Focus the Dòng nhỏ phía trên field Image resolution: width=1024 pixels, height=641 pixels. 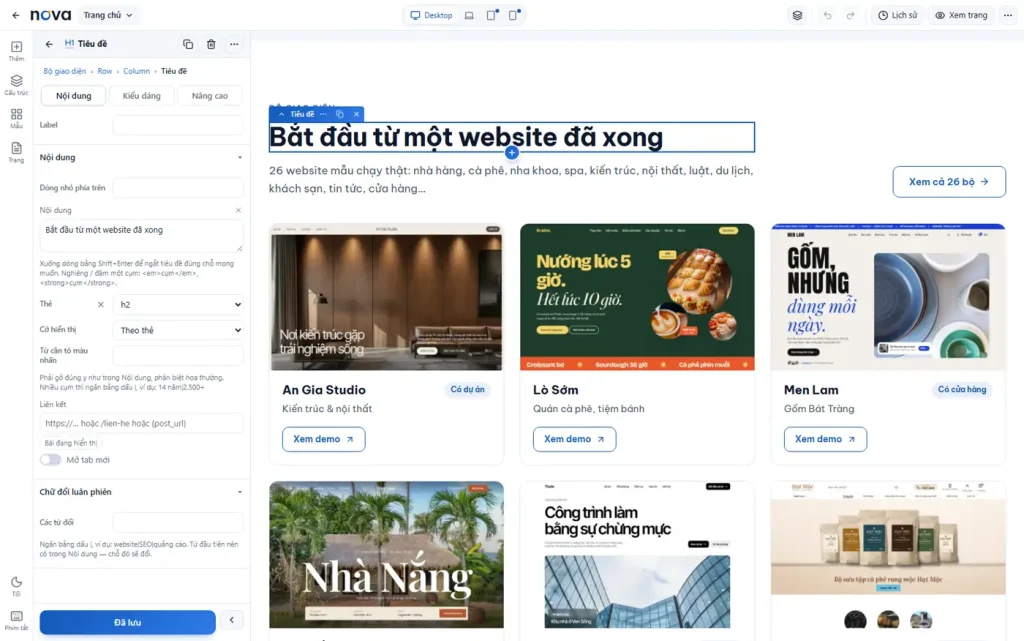(178, 188)
